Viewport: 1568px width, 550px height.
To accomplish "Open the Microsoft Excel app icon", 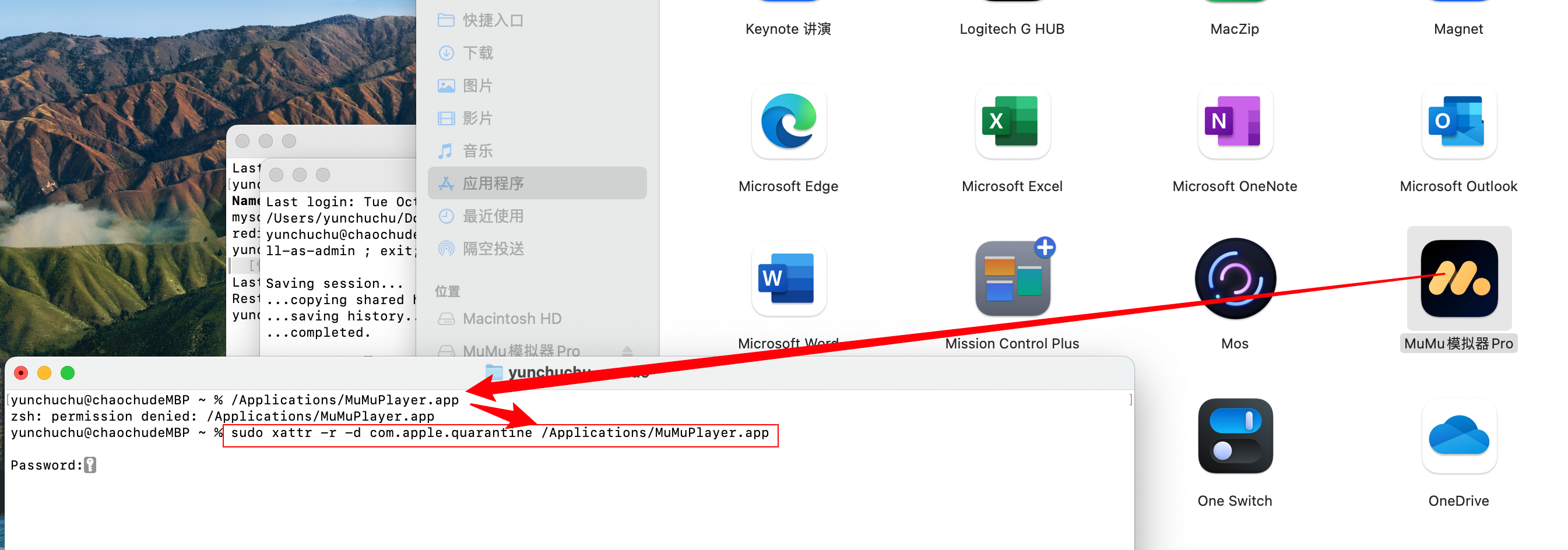I will coord(1012,121).
